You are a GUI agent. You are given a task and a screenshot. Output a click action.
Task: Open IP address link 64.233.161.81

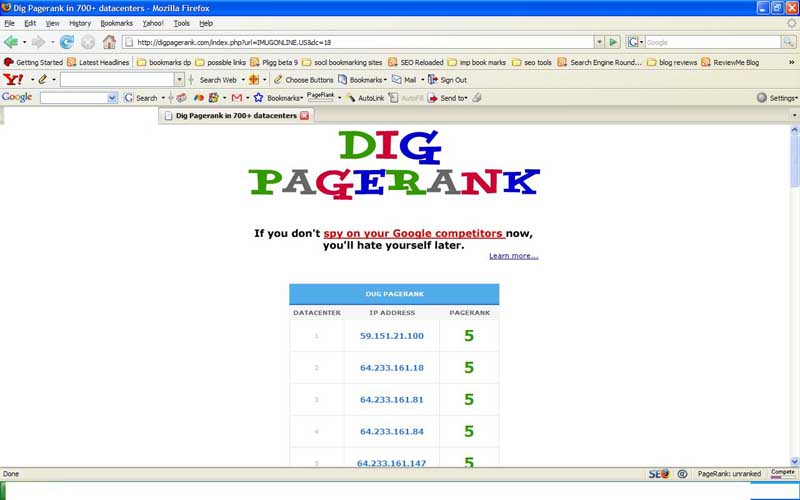point(392,399)
